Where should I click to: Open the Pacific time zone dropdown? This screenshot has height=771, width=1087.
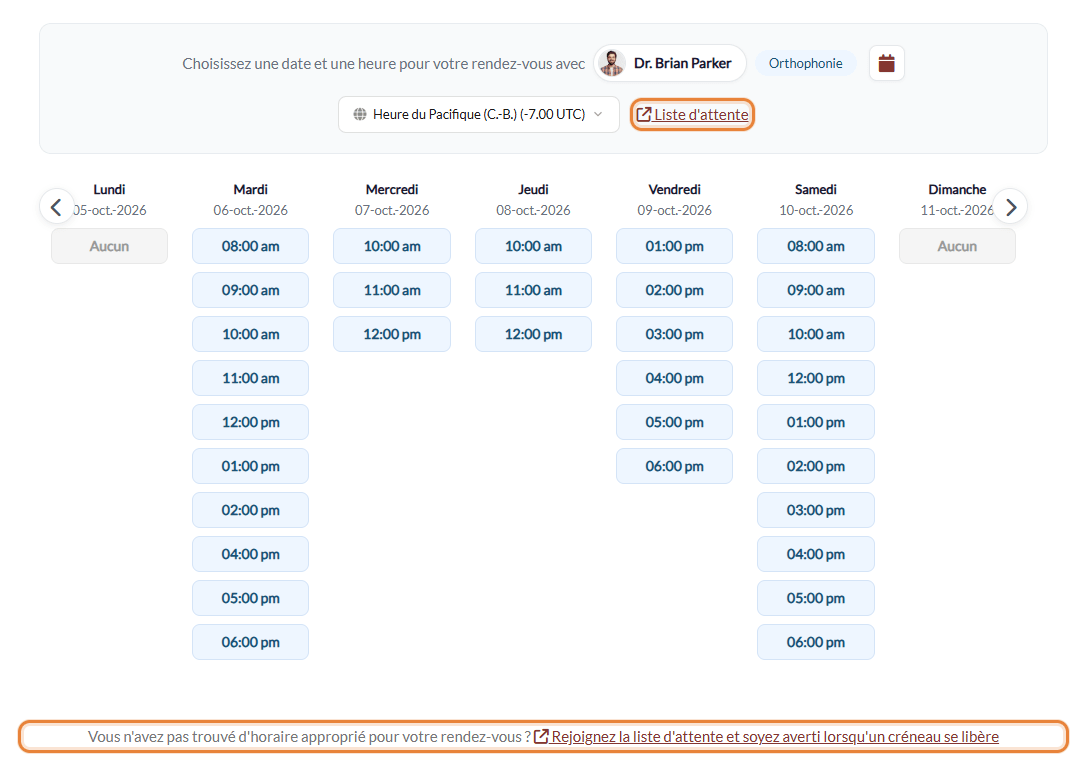coord(478,114)
